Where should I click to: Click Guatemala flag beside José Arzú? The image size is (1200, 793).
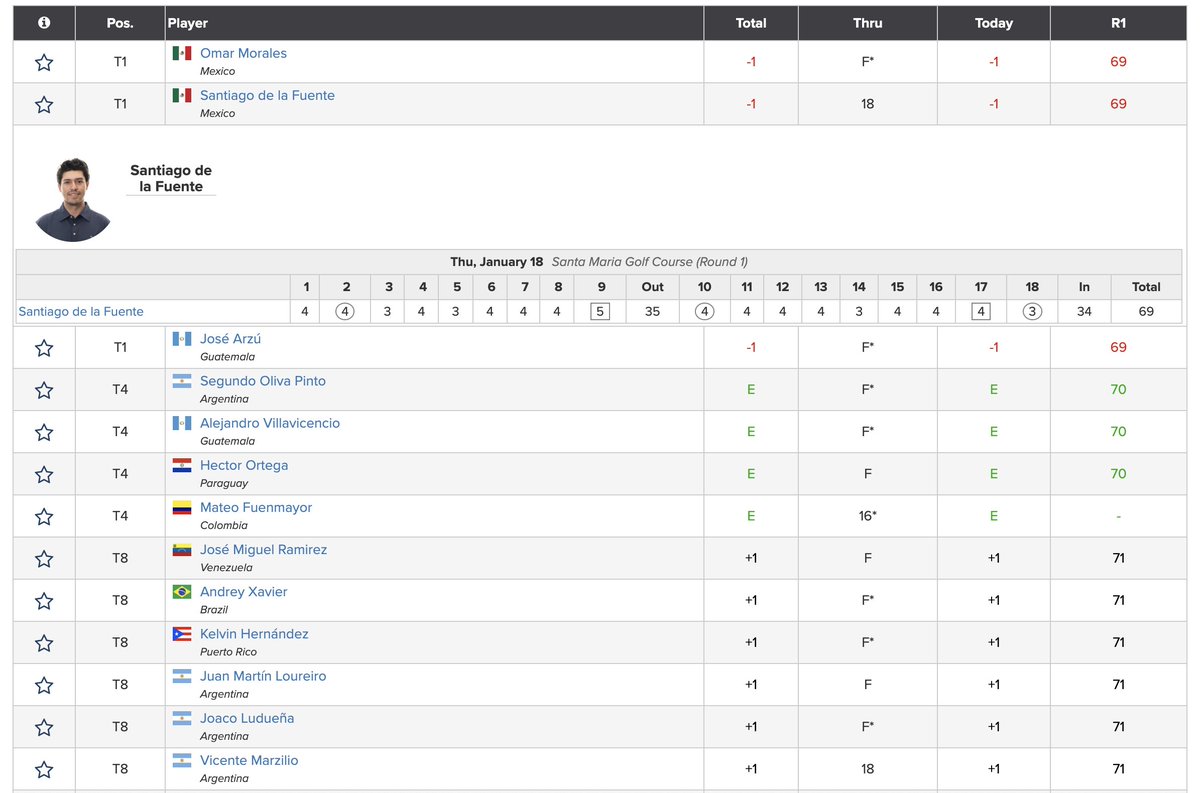click(181, 339)
